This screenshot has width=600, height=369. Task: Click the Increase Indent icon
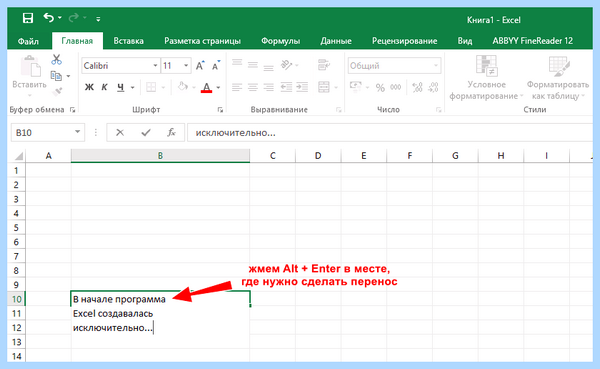click(302, 87)
